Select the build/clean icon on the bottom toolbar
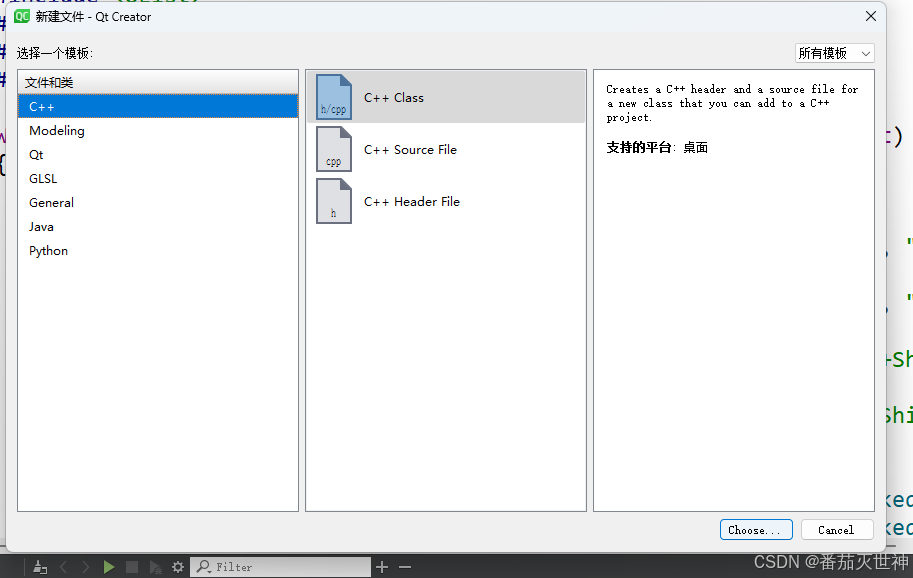This screenshot has width=913, height=578. pyautogui.click(x=40, y=566)
